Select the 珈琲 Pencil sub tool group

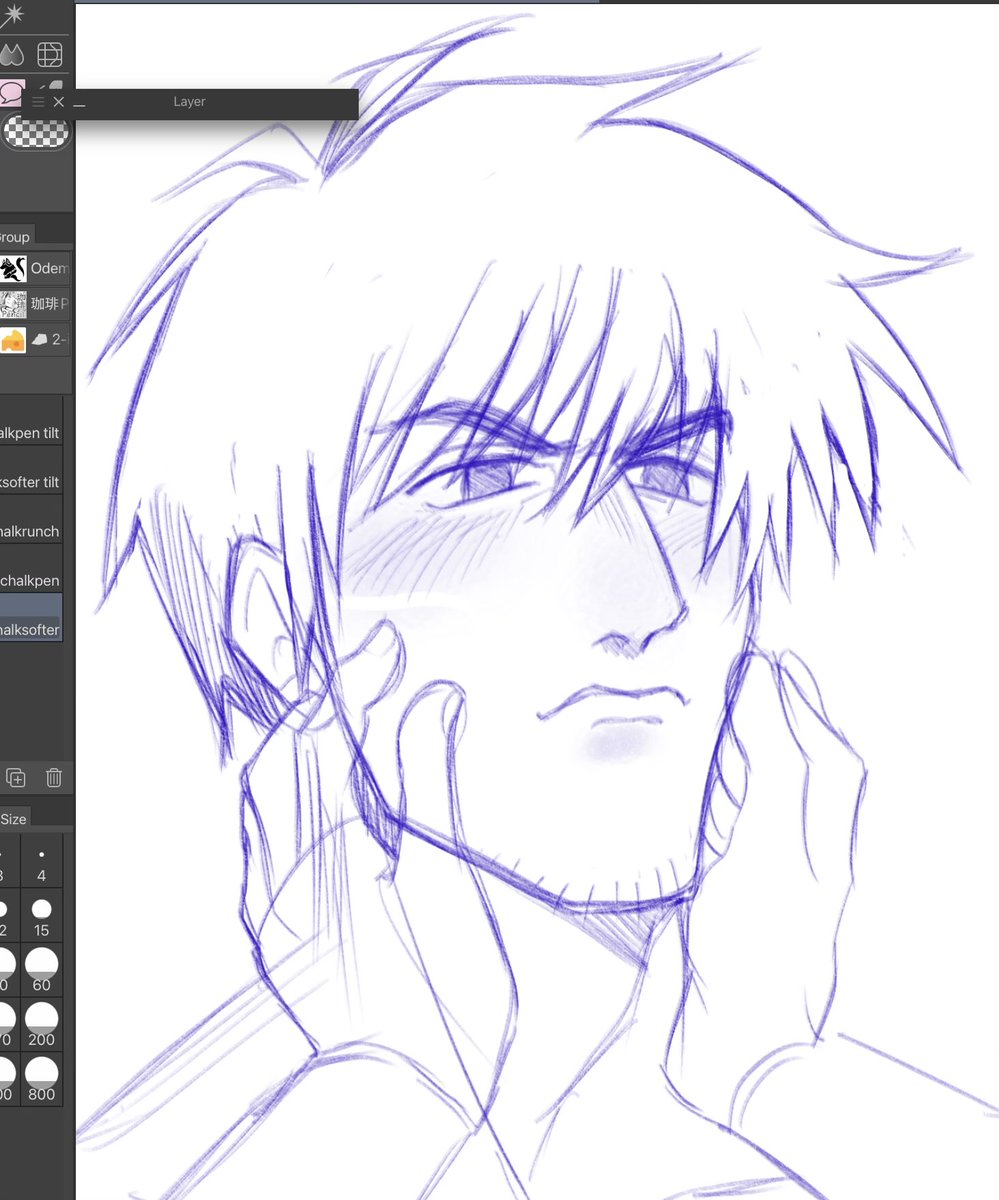click(34, 303)
